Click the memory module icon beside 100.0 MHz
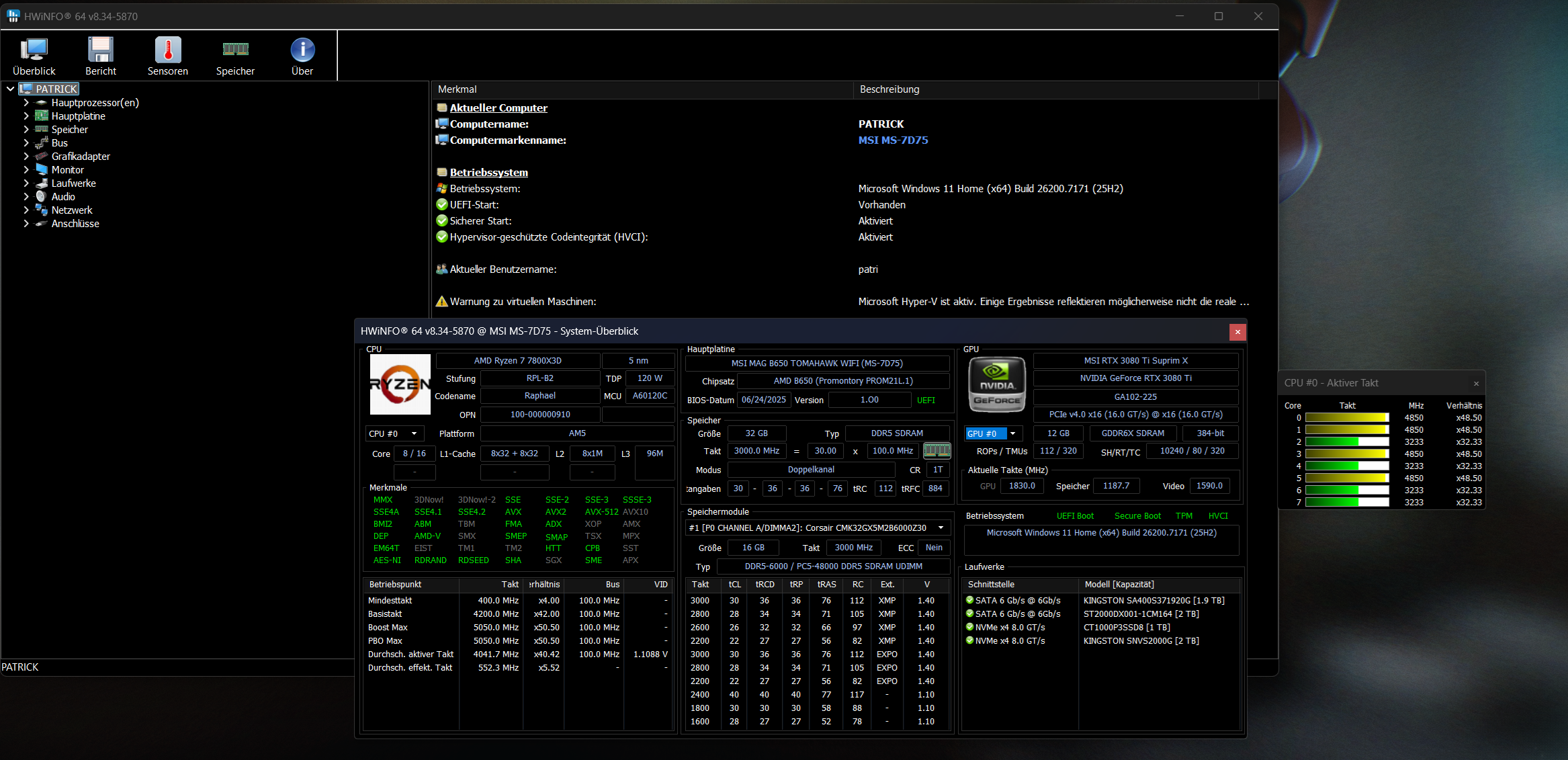 click(937, 450)
